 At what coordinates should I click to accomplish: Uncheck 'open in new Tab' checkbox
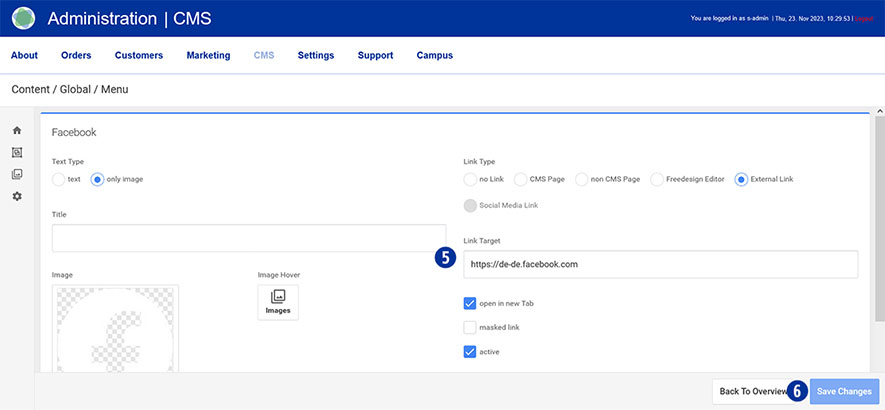[x=470, y=303]
